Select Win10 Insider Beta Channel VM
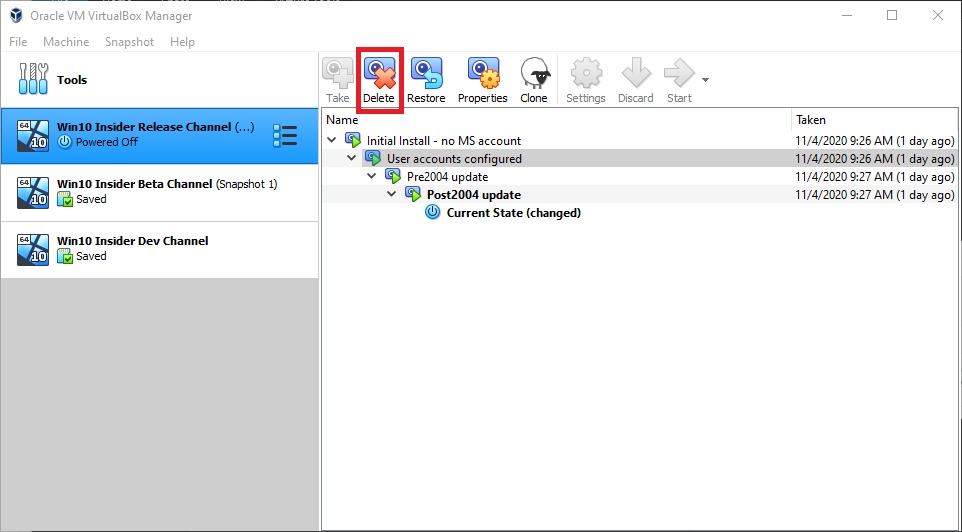The height and width of the screenshot is (532, 962). pos(160,193)
